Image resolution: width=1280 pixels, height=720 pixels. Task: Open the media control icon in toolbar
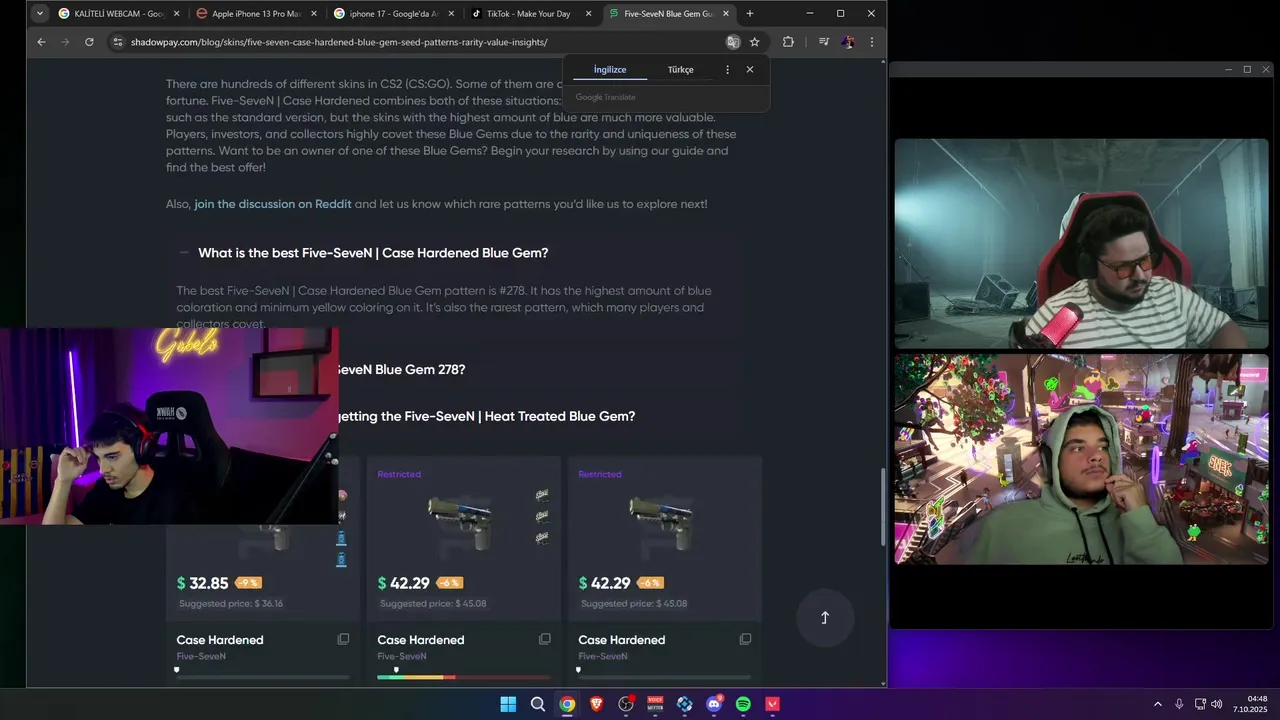tap(824, 42)
